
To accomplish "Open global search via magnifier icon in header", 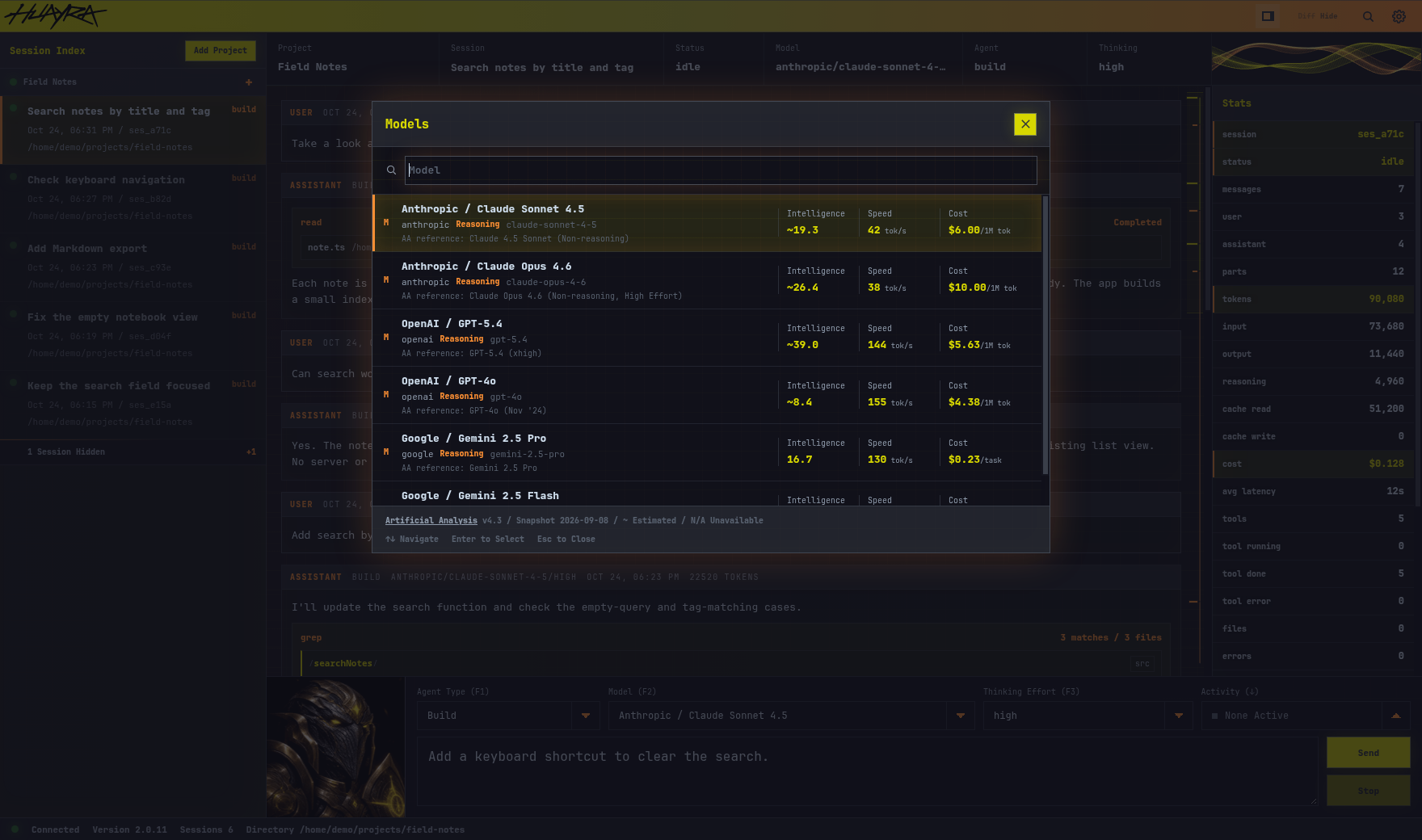I will tap(1368, 16).
